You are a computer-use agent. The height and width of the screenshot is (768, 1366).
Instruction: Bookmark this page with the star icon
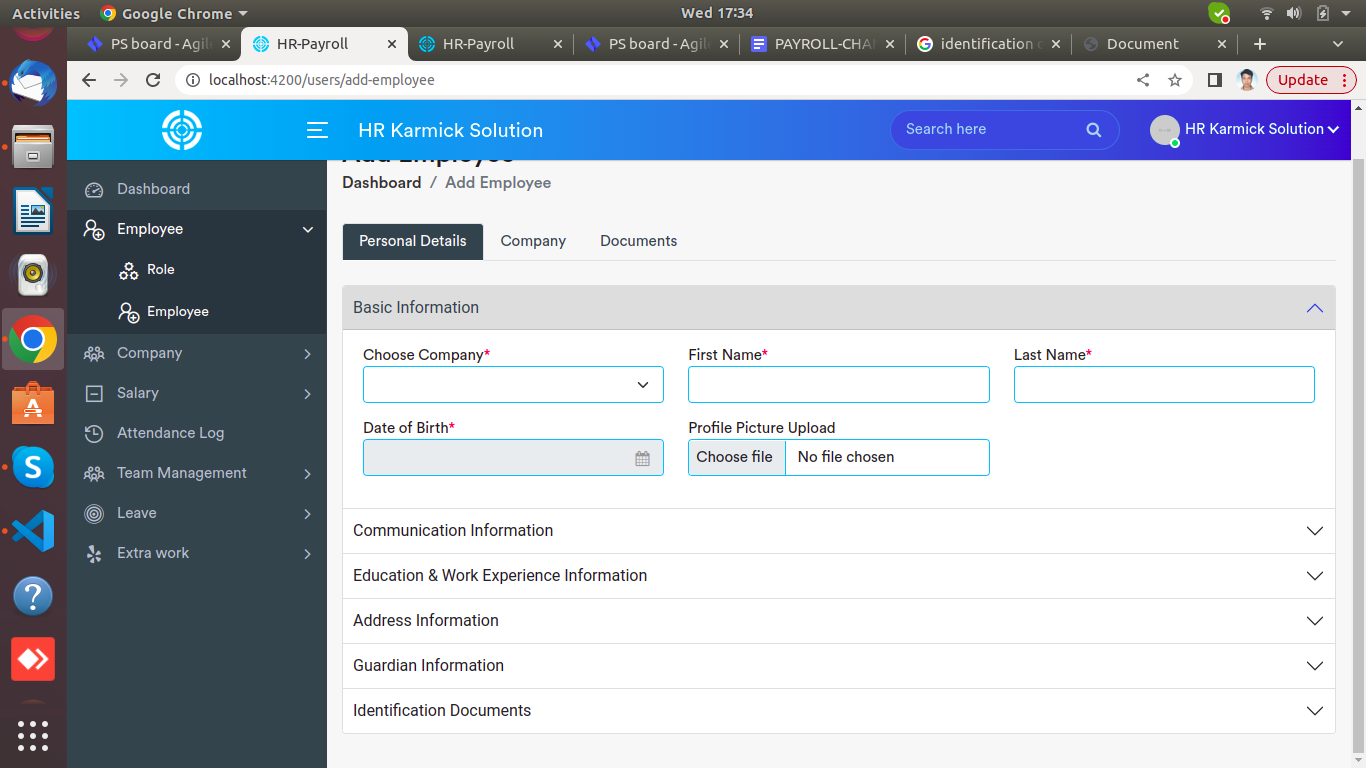[x=1175, y=80]
